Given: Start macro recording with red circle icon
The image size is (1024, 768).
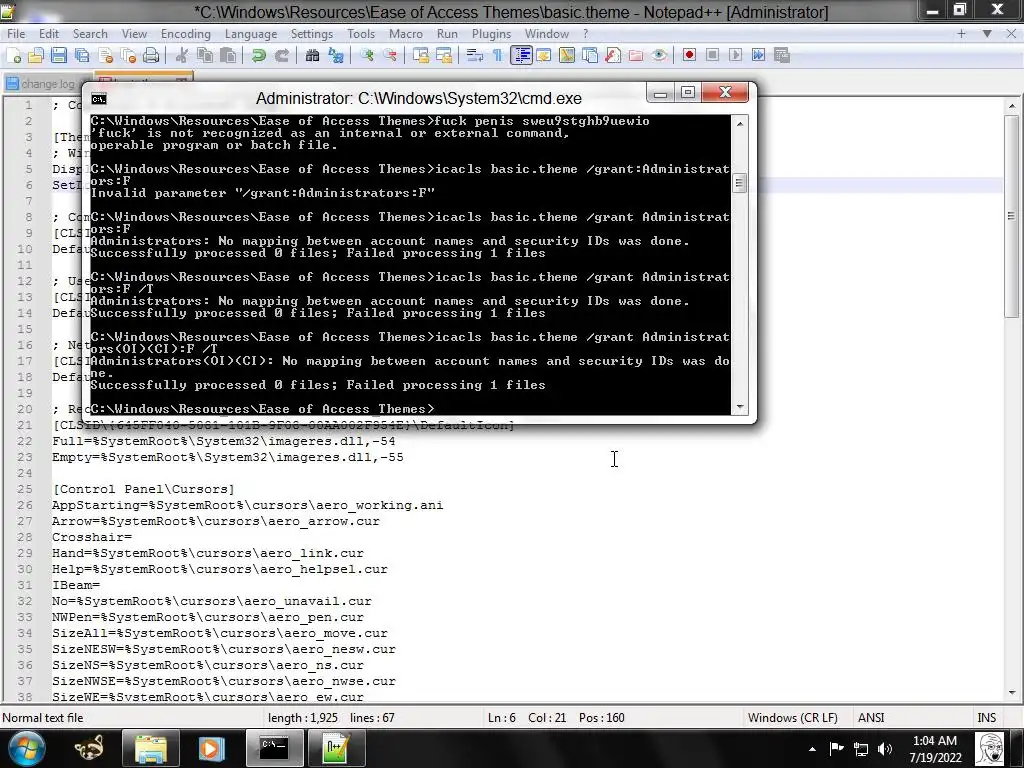Looking at the screenshot, I should coord(689,56).
